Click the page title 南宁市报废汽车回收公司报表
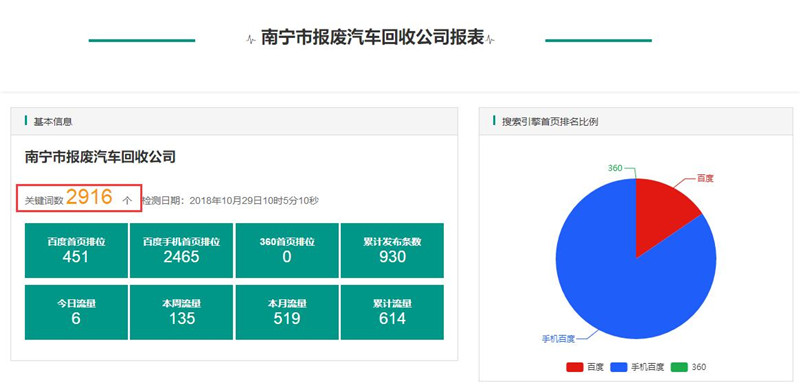Screen dimensions: 800x389 (x=372, y=38)
